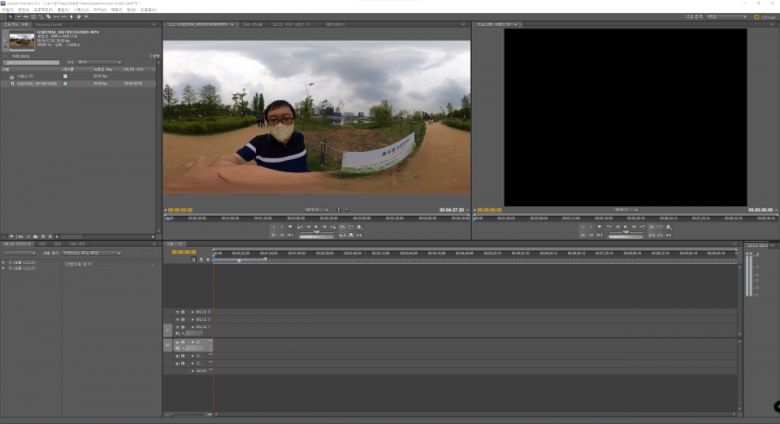The width and height of the screenshot is (780, 424).
Task: Collapse the Video 1 track triangle
Action: point(193,327)
